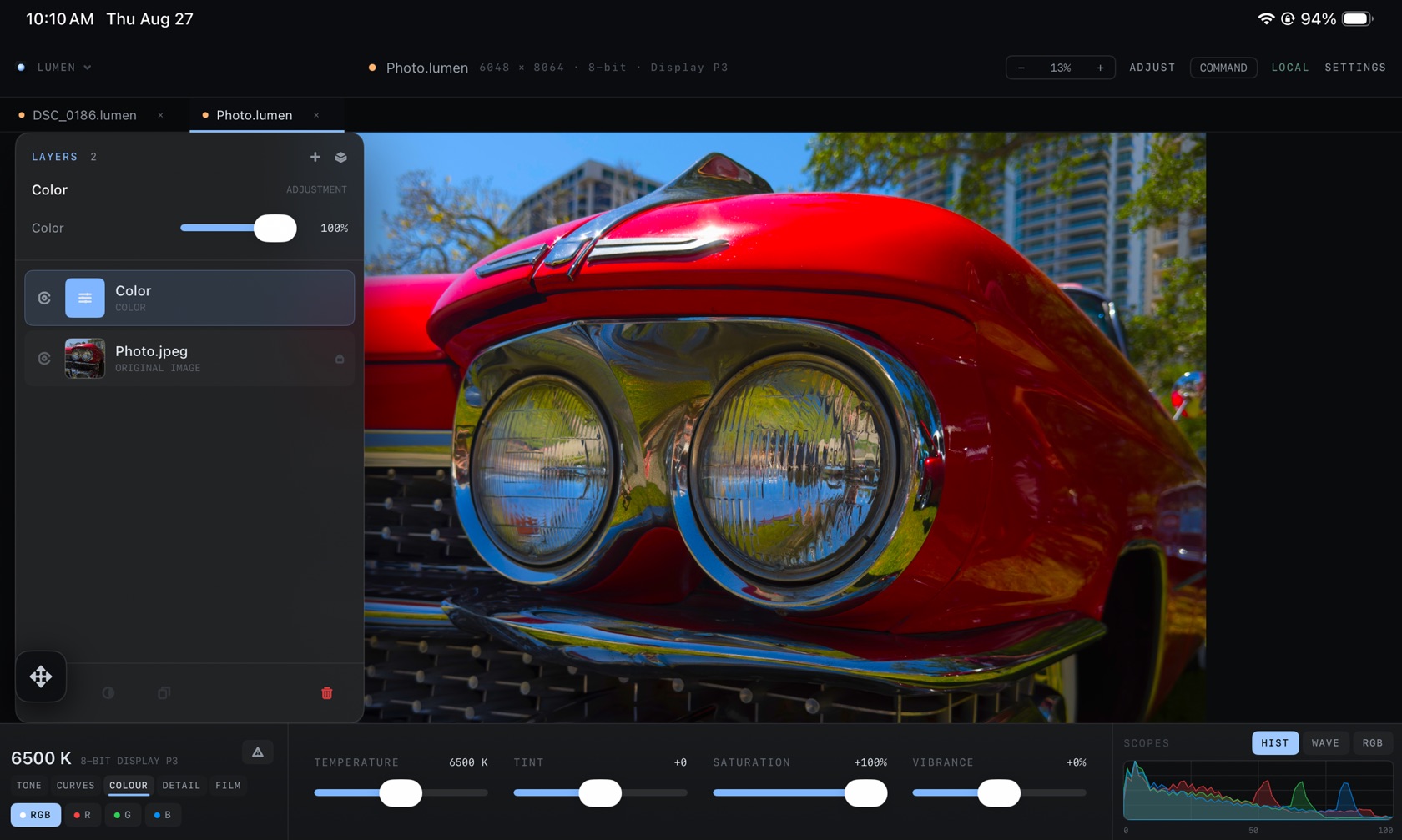The width and height of the screenshot is (1402, 840).
Task: Open the ADJUST panel
Action: 1152,68
